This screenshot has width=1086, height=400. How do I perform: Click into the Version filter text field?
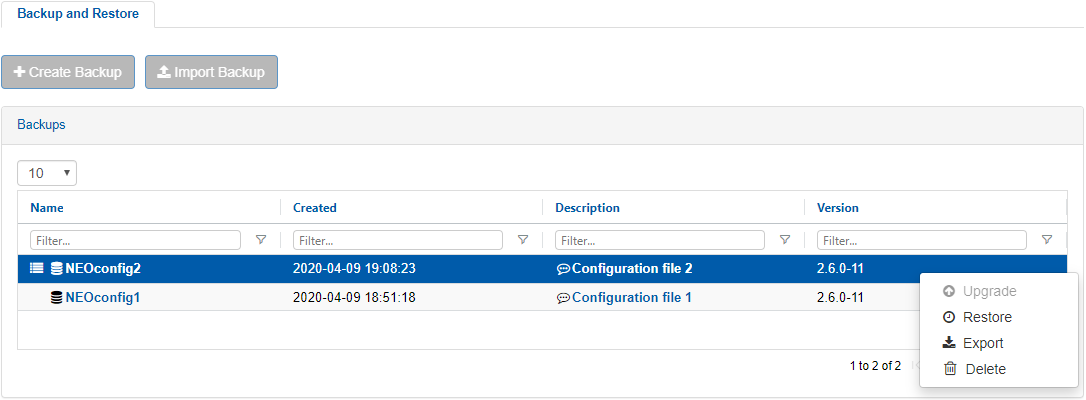tap(921, 240)
